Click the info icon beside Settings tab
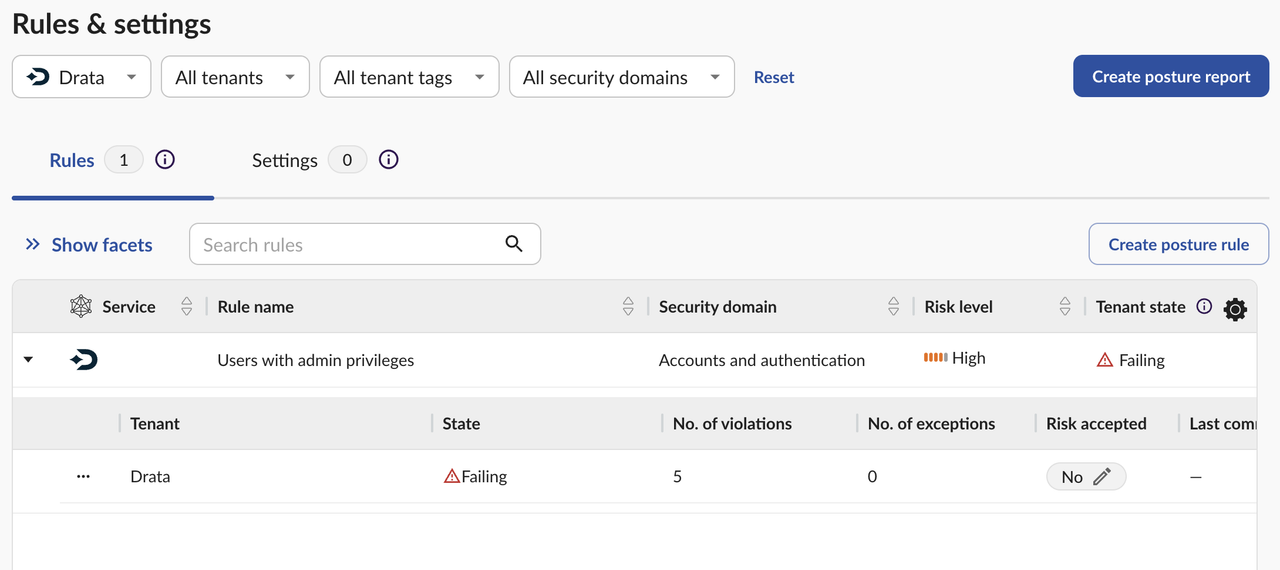 389,160
